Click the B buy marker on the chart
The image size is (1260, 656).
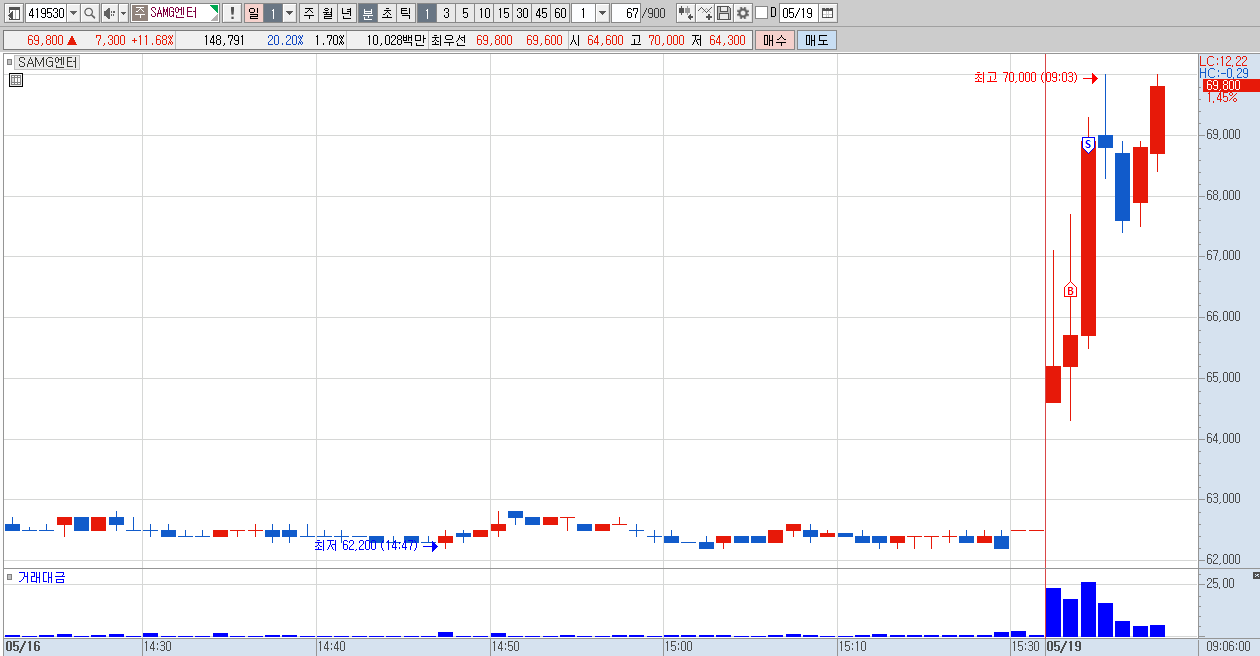tap(1070, 290)
